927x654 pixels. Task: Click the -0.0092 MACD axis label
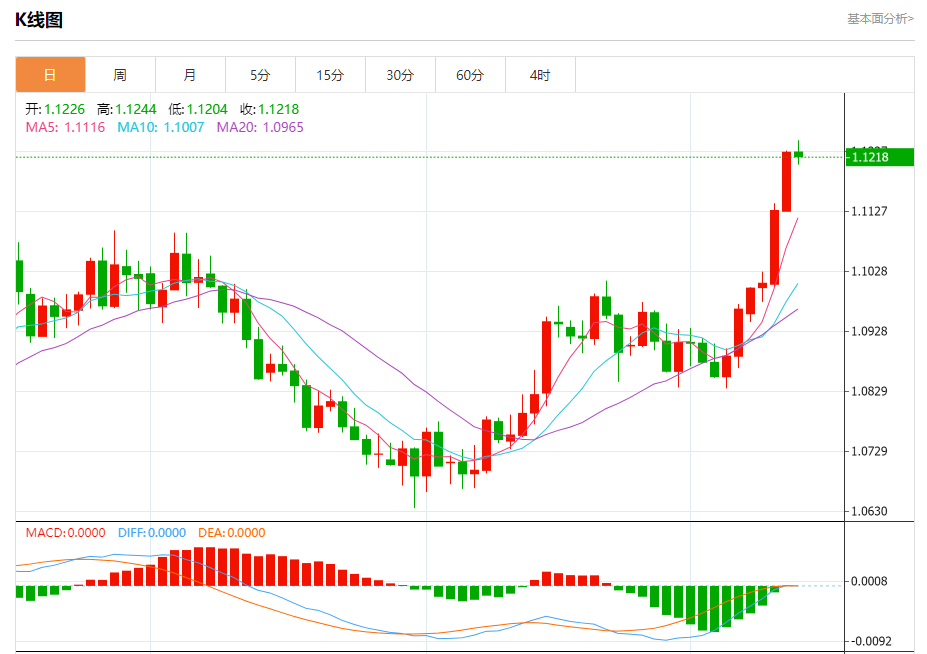[869, 641]
